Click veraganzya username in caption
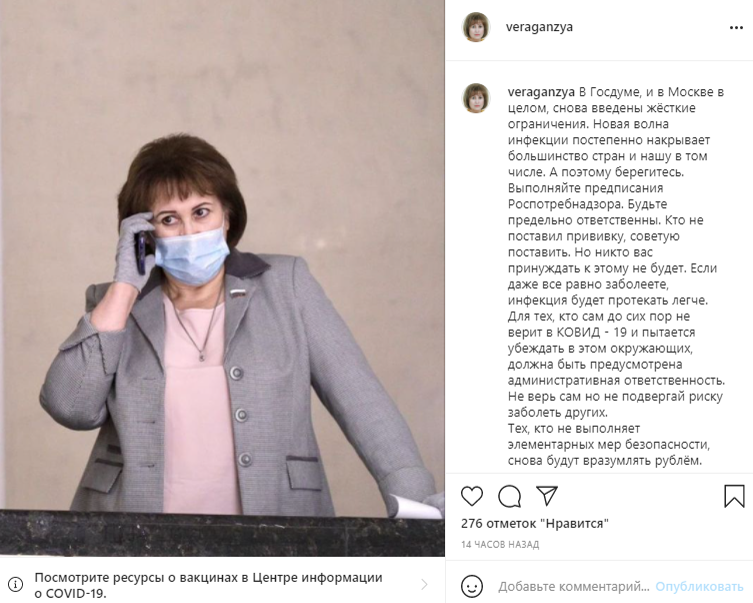The height and width of the screenshot is (603, 753). click(x=541, y=92)
